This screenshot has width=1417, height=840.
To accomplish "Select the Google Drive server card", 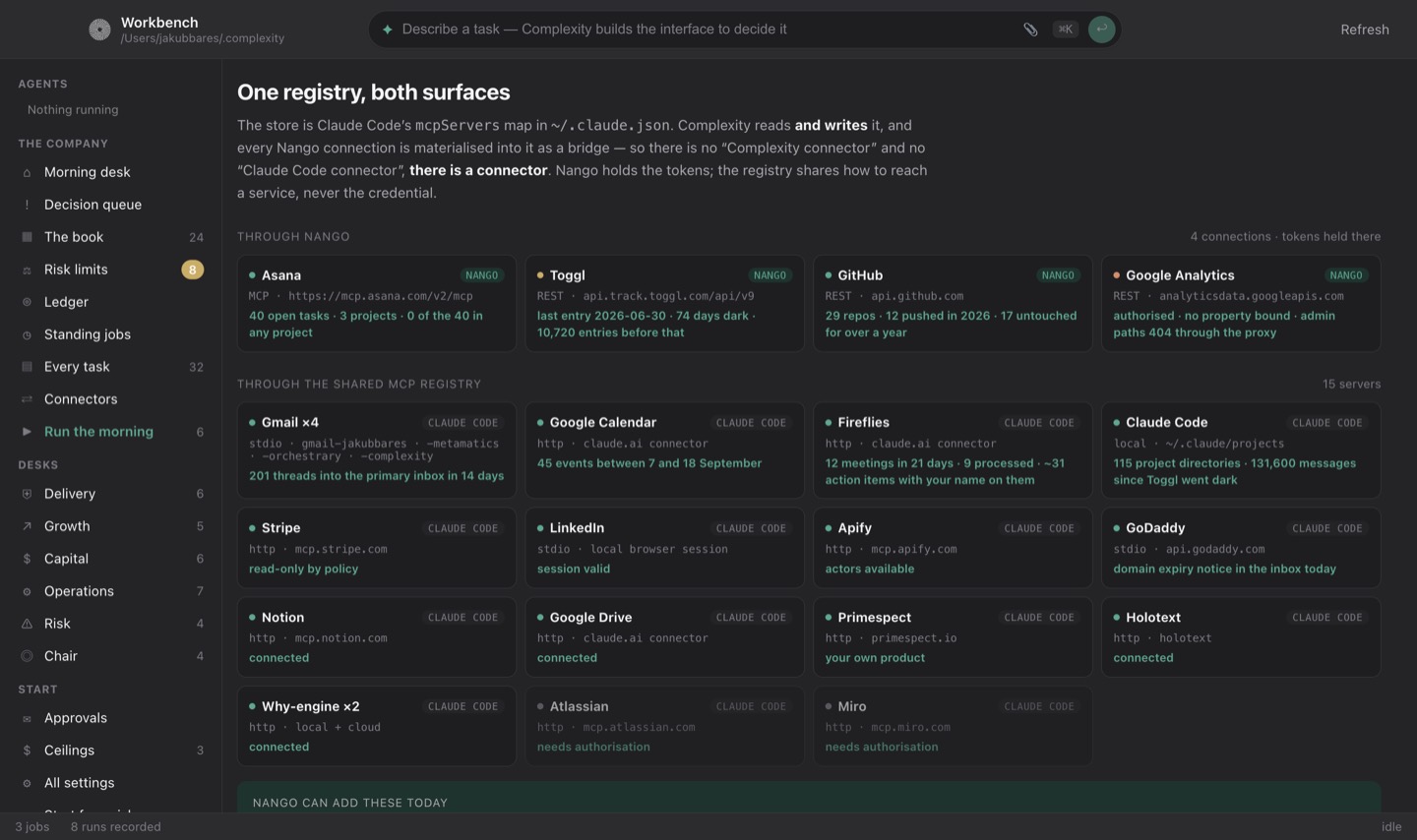I will pyautogui.click(x=664, y=636).
